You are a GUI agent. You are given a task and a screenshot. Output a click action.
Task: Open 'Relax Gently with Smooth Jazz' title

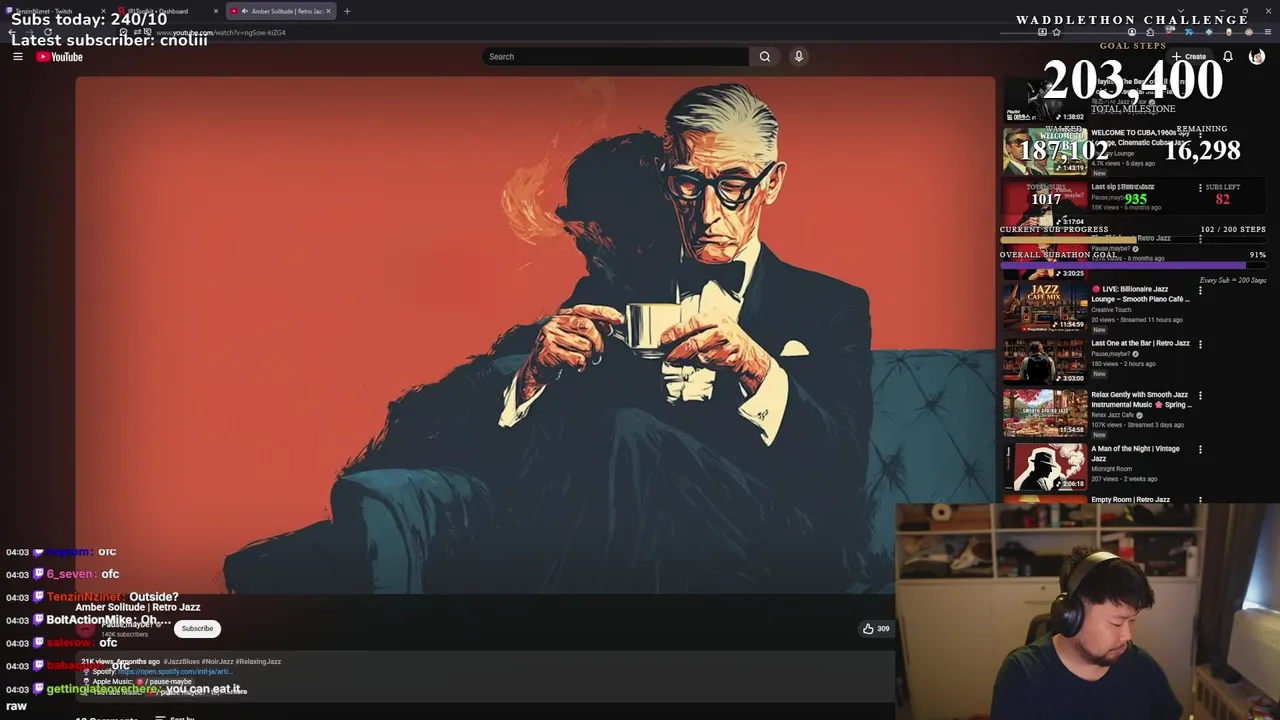click(1141, 399)
